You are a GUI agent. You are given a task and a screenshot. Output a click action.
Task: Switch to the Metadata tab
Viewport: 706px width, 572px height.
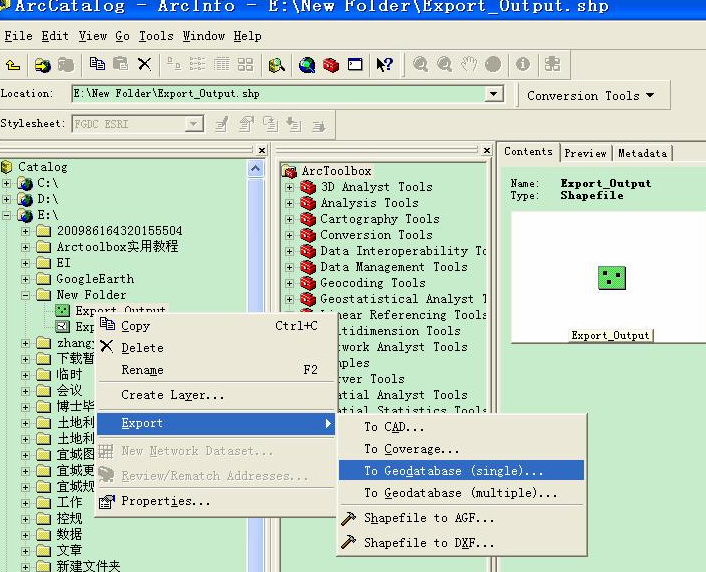[642, 153]
